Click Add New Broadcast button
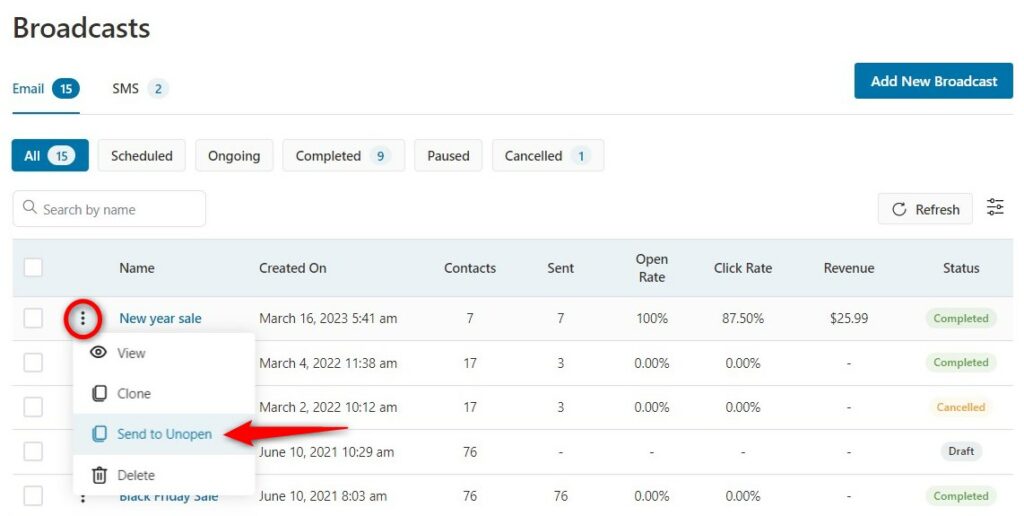Screen dimensions: 1024x516 [933, 81]
